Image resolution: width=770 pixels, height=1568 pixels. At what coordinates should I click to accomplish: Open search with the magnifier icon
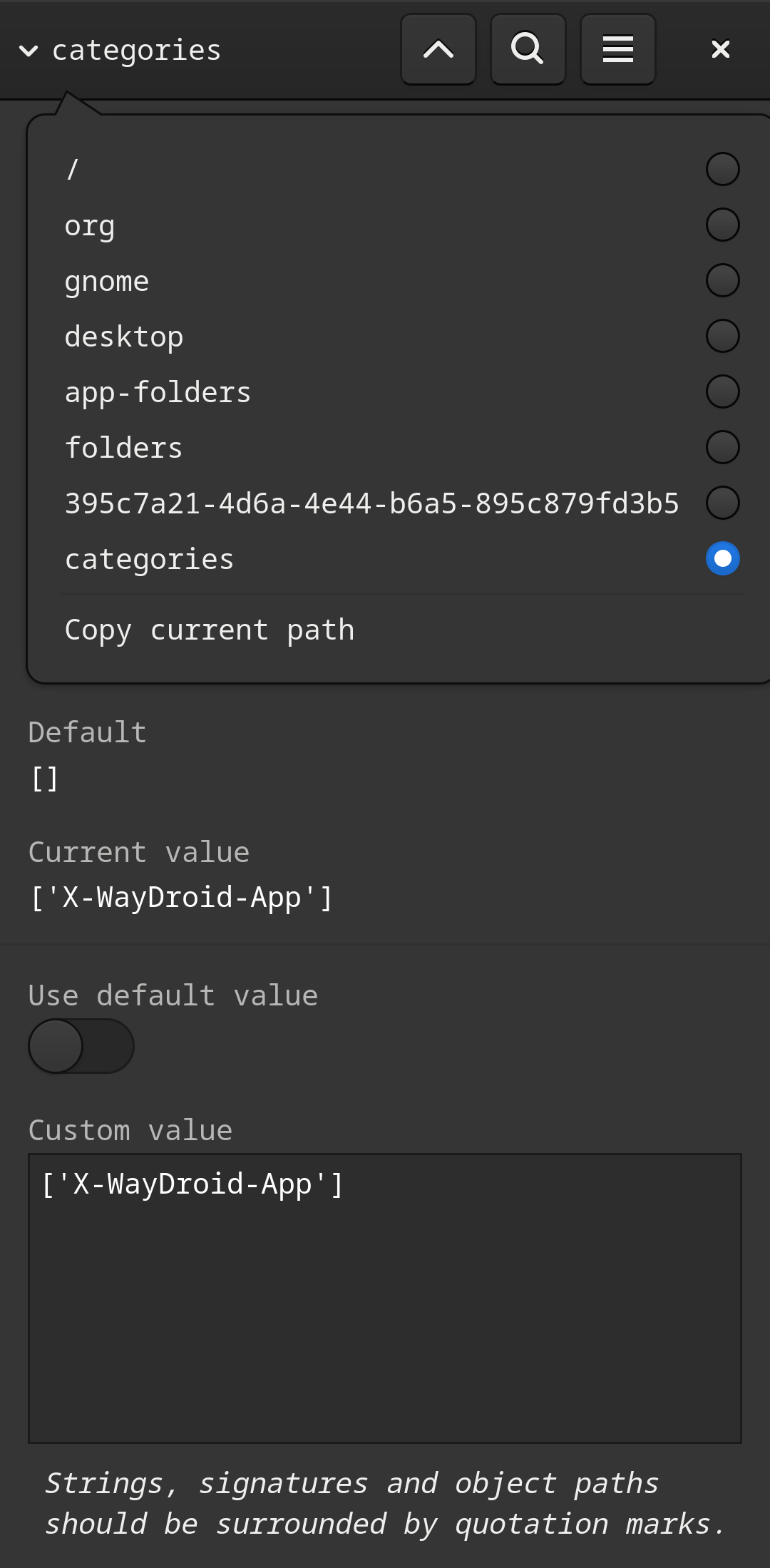pos(528,49)
